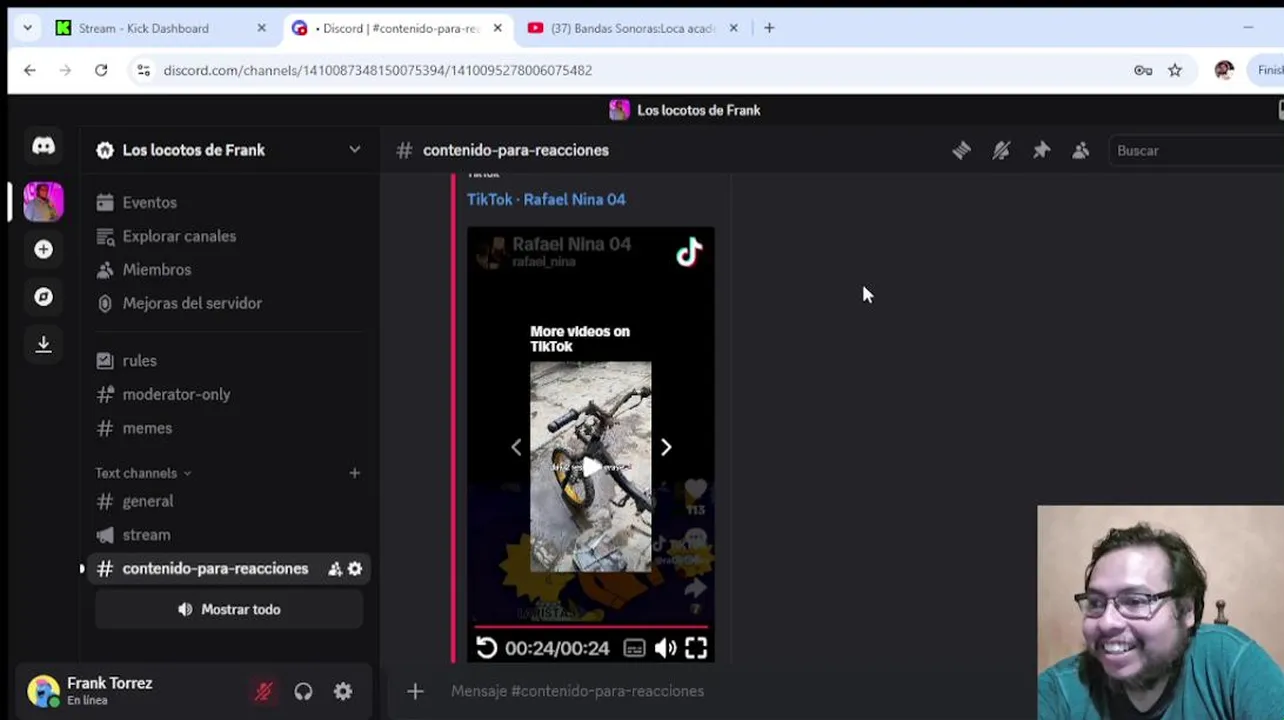Close the Kick Dashboard tab
The image size is (1284, 720).
point(261,28)
